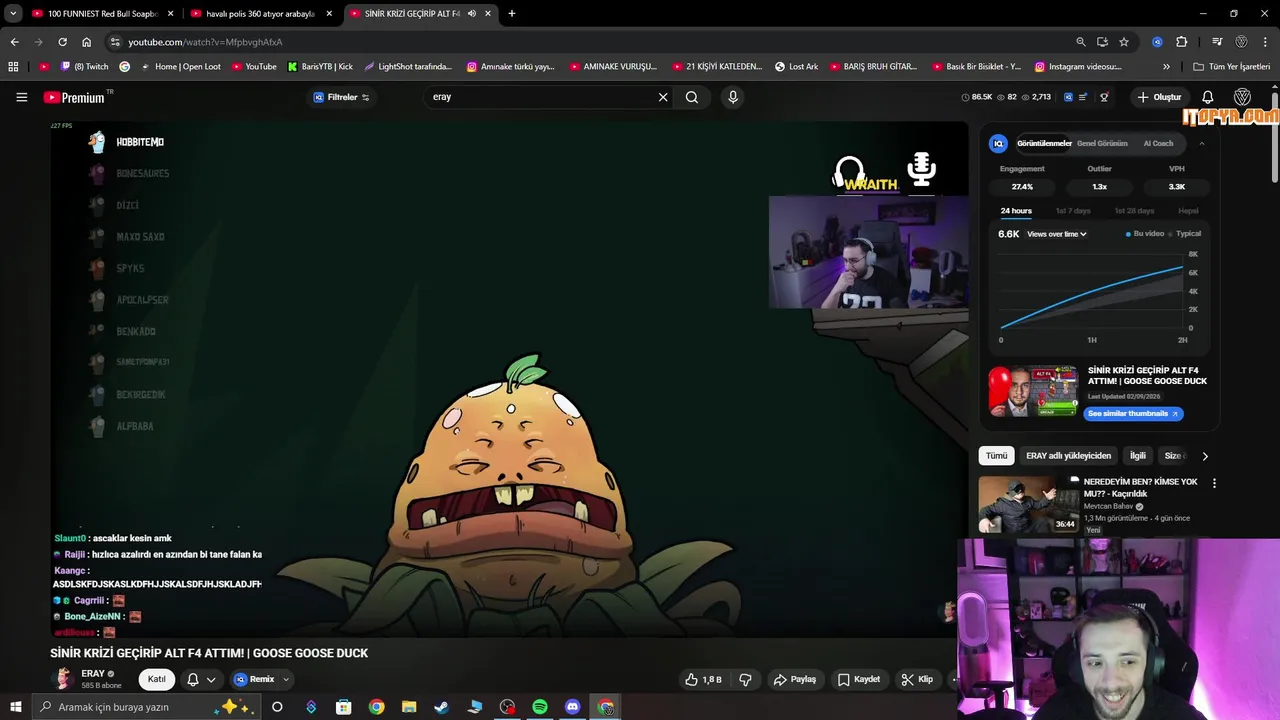Switch to the havalı polis 360 browser tab
Viewport: 1280px width, 720px height.
point(260,14)
